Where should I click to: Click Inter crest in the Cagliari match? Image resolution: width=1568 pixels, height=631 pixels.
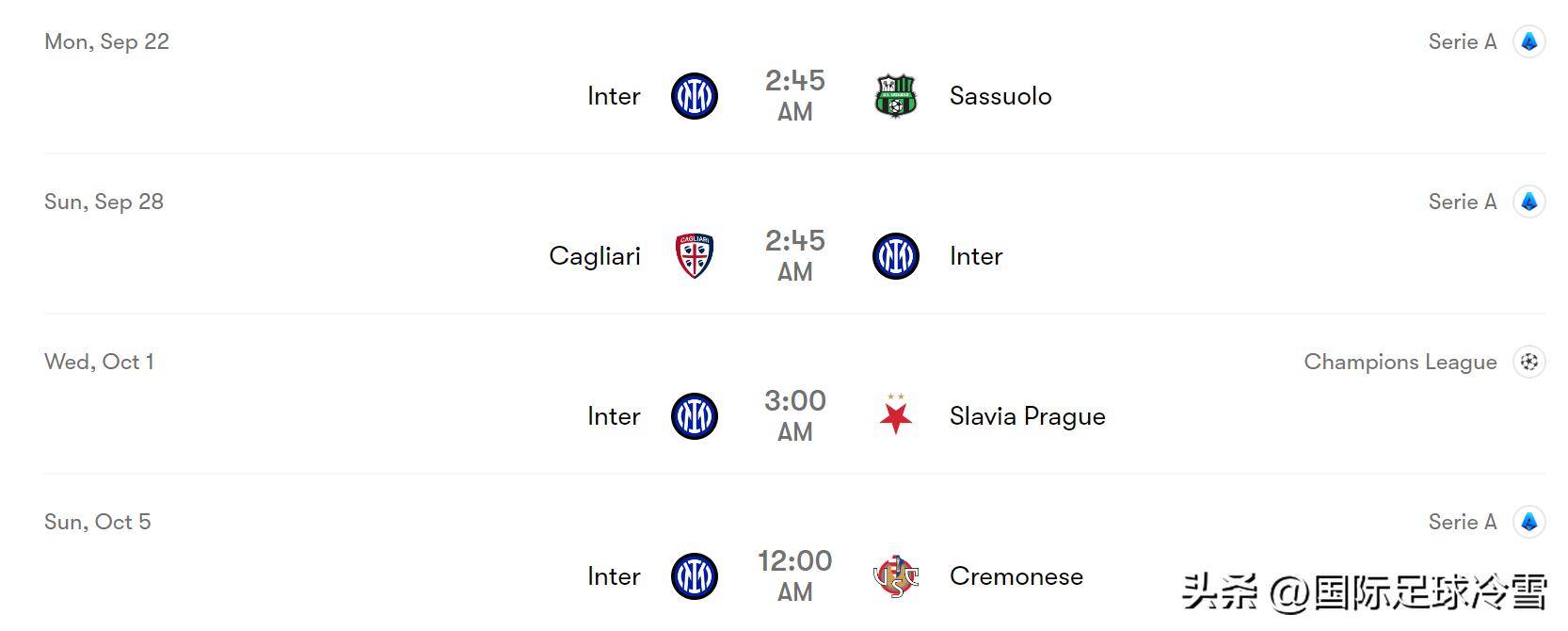[895, 256]
